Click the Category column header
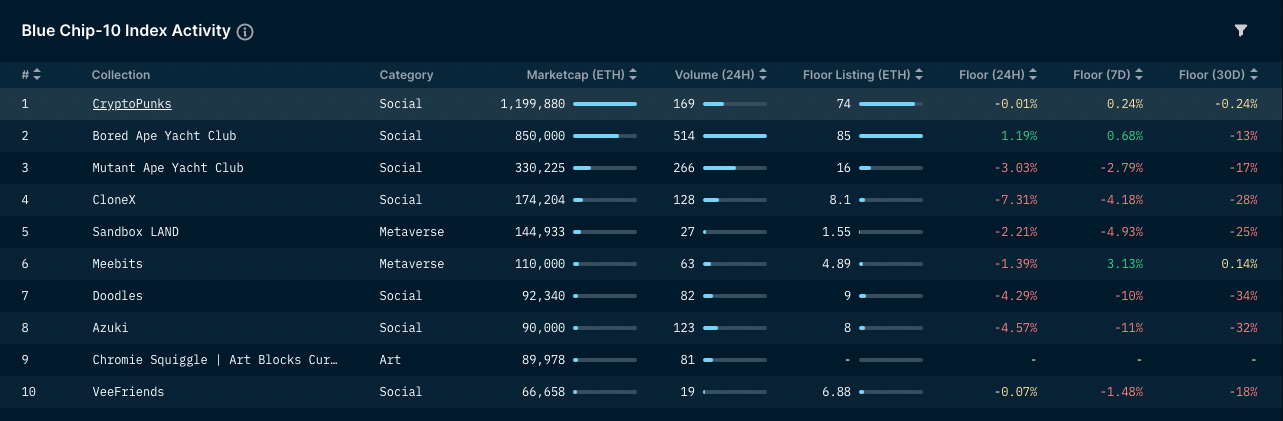The height and width of the screenshot is (421, 1283). tap(407, 75)
